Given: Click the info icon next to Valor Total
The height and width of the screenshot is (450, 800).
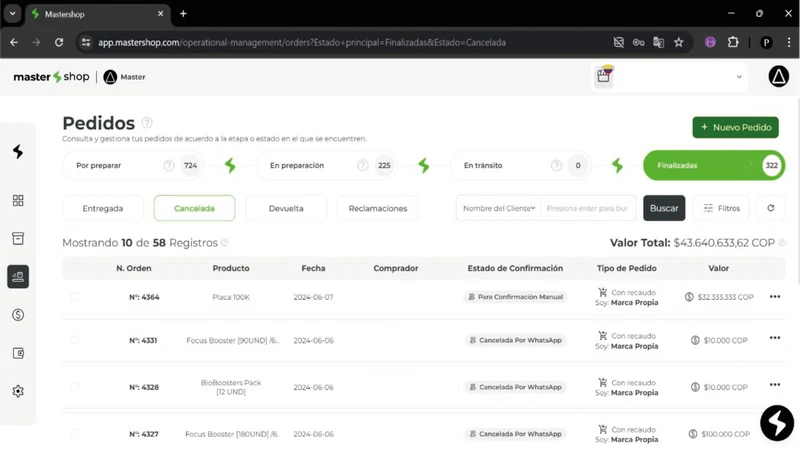Looking at the screenshot, I should 782,243.
